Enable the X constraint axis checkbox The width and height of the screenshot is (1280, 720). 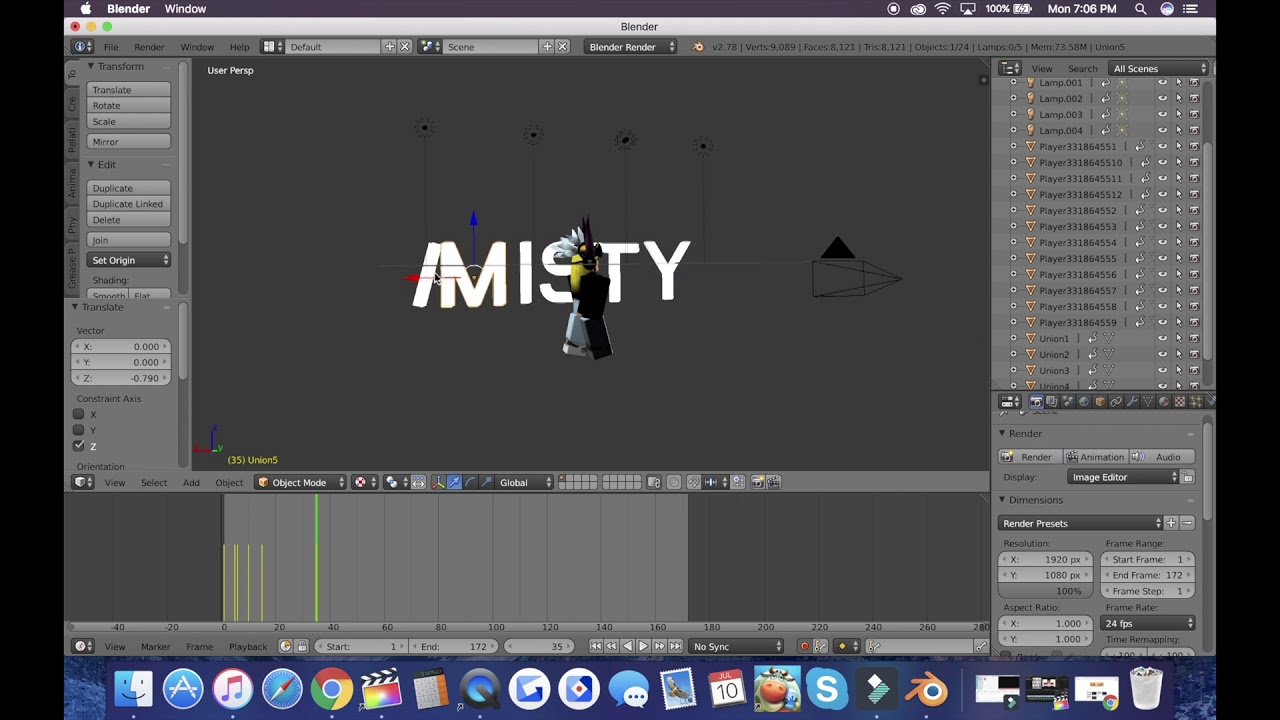[79, 414]
